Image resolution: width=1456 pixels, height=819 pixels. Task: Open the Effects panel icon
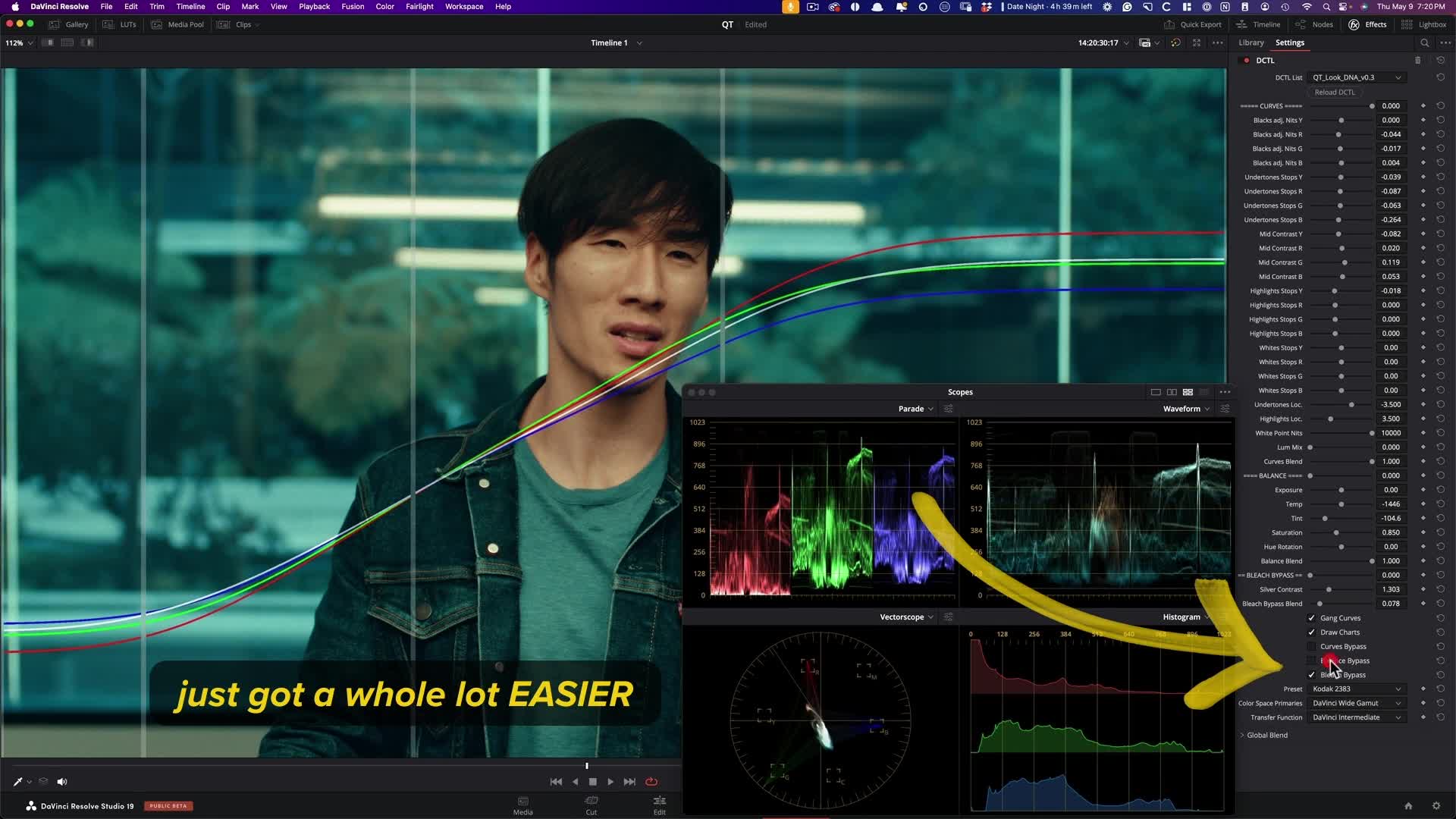click(1367, 24)
